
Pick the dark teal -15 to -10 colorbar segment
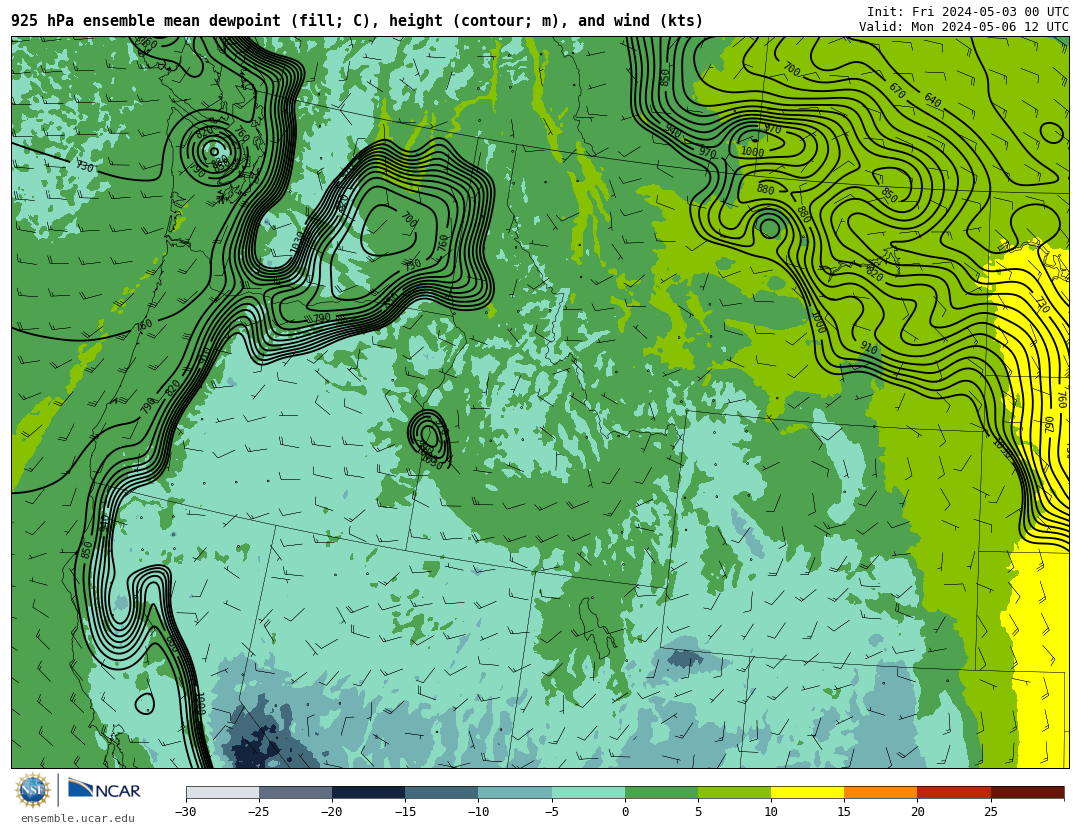(x=442, y=792)
